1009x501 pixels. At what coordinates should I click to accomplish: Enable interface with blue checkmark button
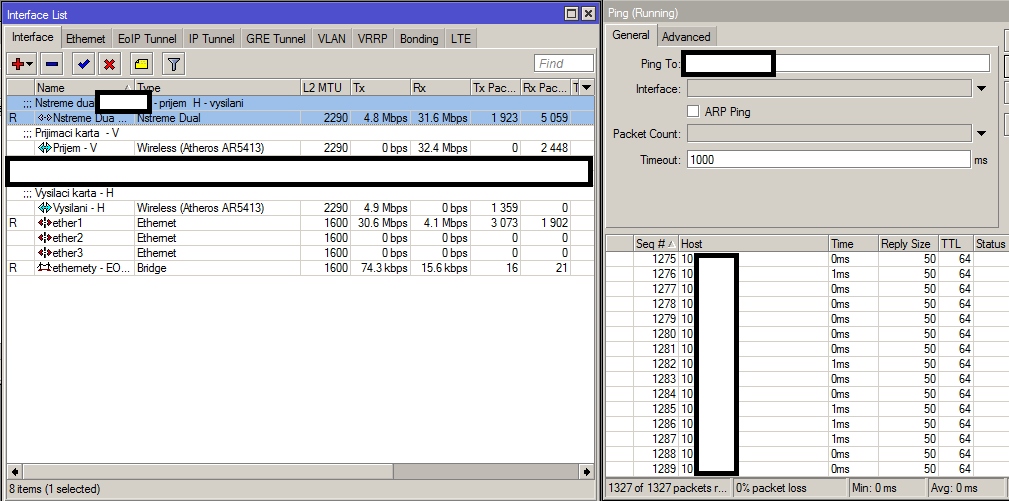tap(84, 64)
